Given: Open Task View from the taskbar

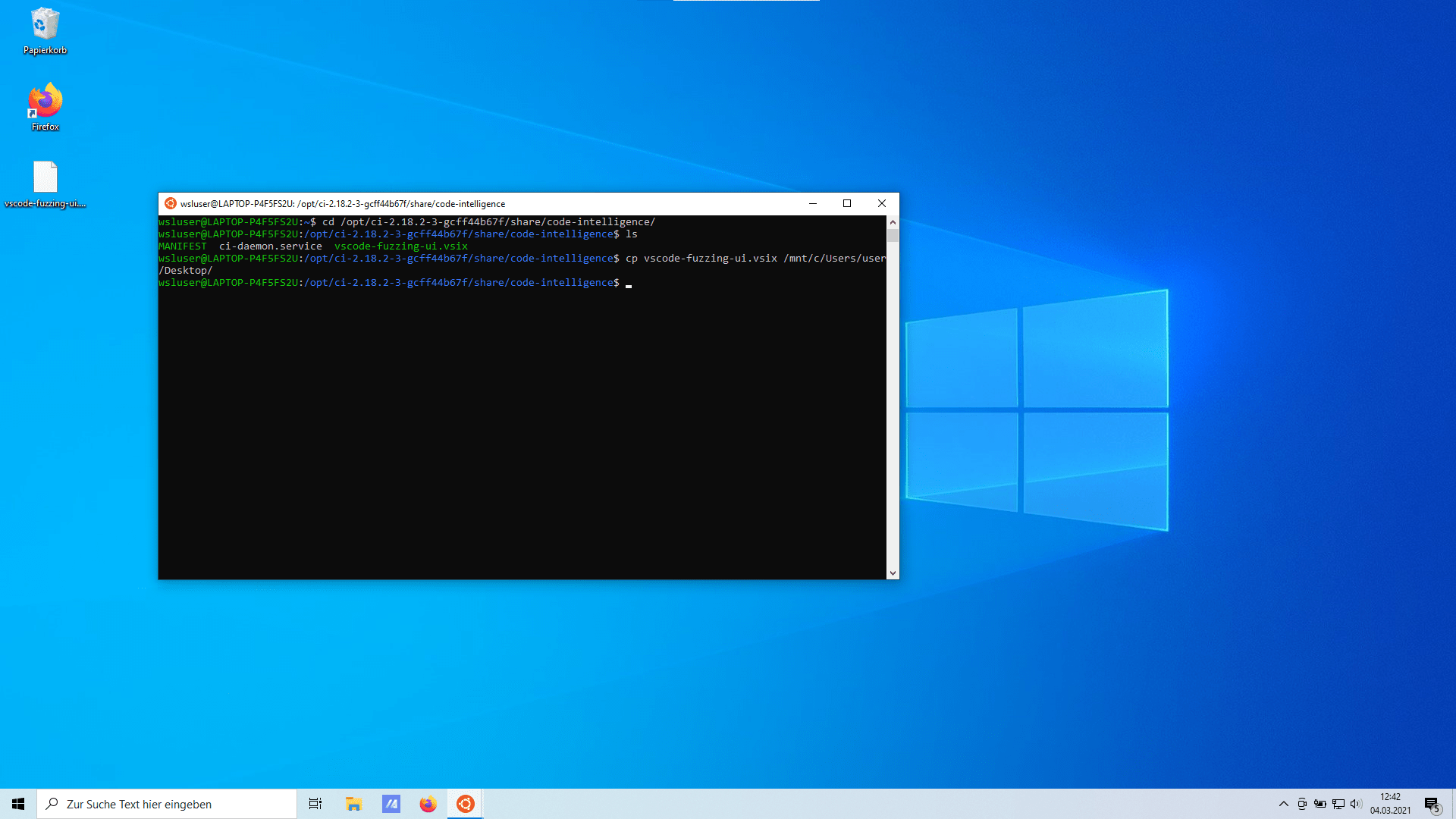Looking at the screenshot, I should tap(315, 804).
